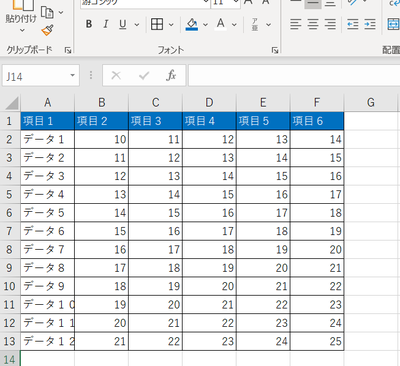Toggle Underline formatting button
The image size is (400, 366).
[123, 24]
